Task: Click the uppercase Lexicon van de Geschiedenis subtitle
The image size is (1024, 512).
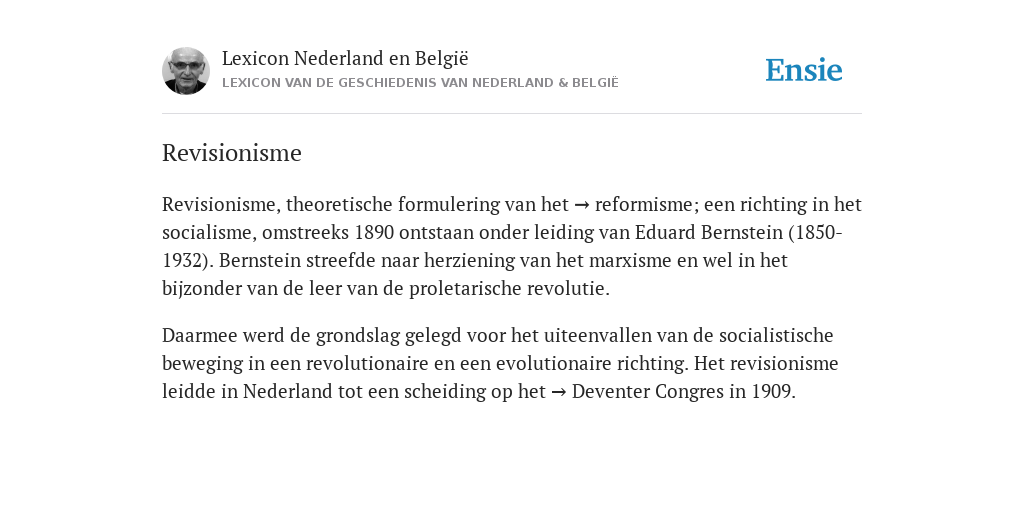Action: (420, 83)
